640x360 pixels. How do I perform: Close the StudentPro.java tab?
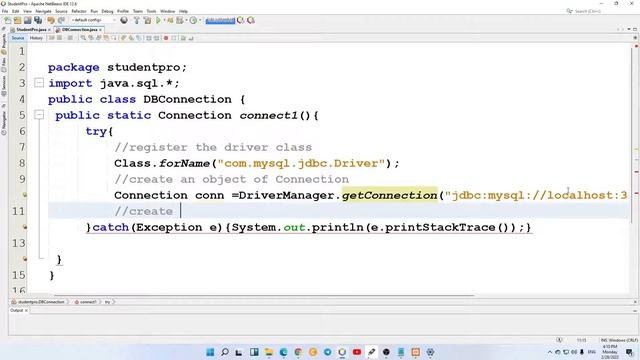click(49, 30)
